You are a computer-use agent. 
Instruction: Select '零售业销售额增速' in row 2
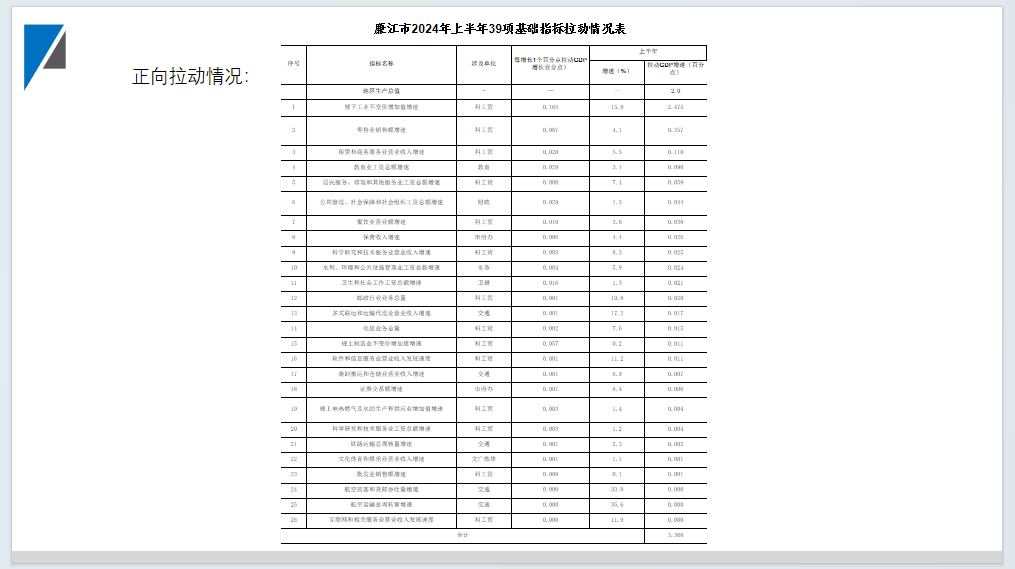tap(381, 130)
